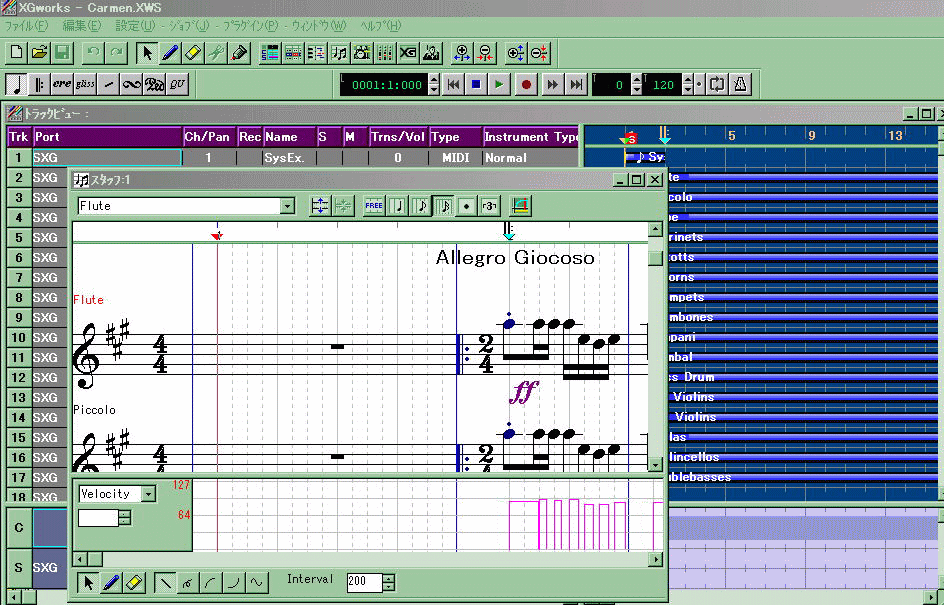The image size is (944, 605).
Task: Open the XG Editor icon
Action: pyautogui.click(x=408, y=53)
